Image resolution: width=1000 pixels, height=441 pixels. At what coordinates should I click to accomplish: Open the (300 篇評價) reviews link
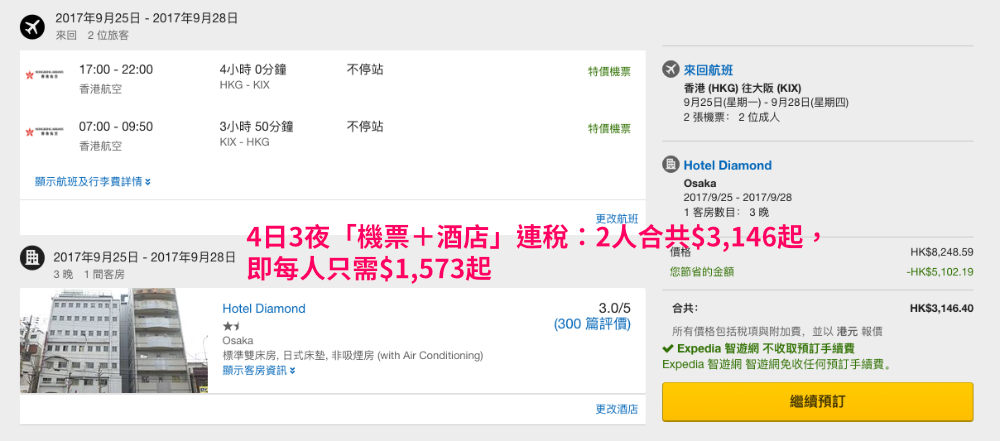point(592,324)
